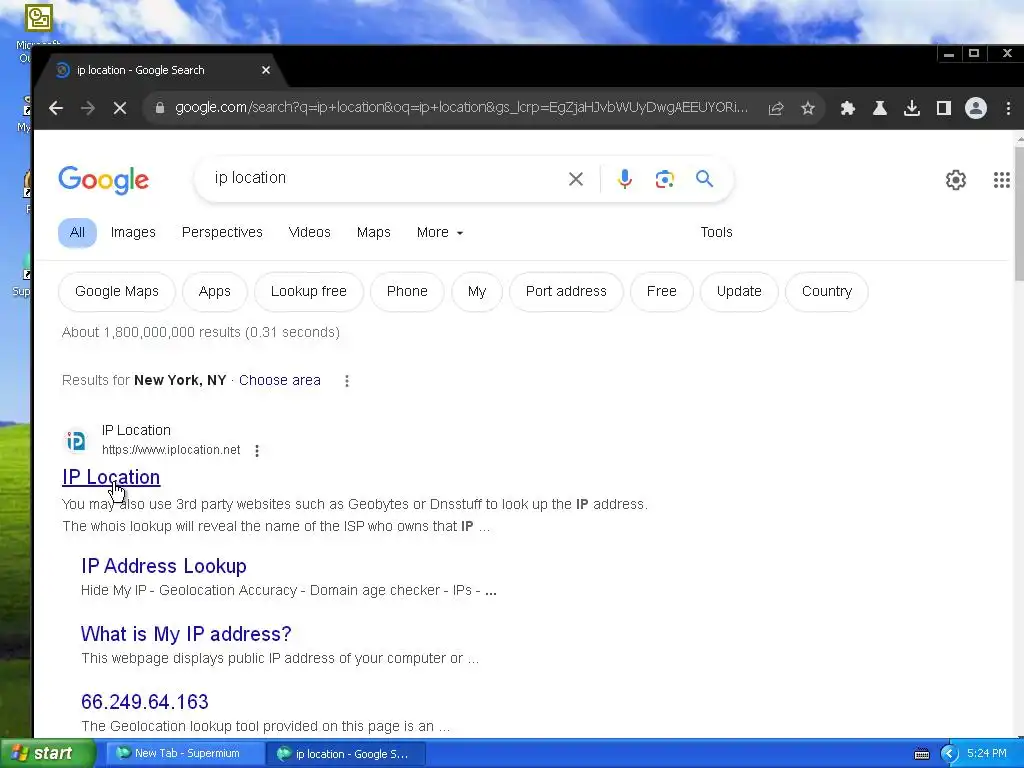Image resolution: width=1024 pixels, height=768 pixels.
Task: Click the Apps filter chip
Action: coord(215,291)
